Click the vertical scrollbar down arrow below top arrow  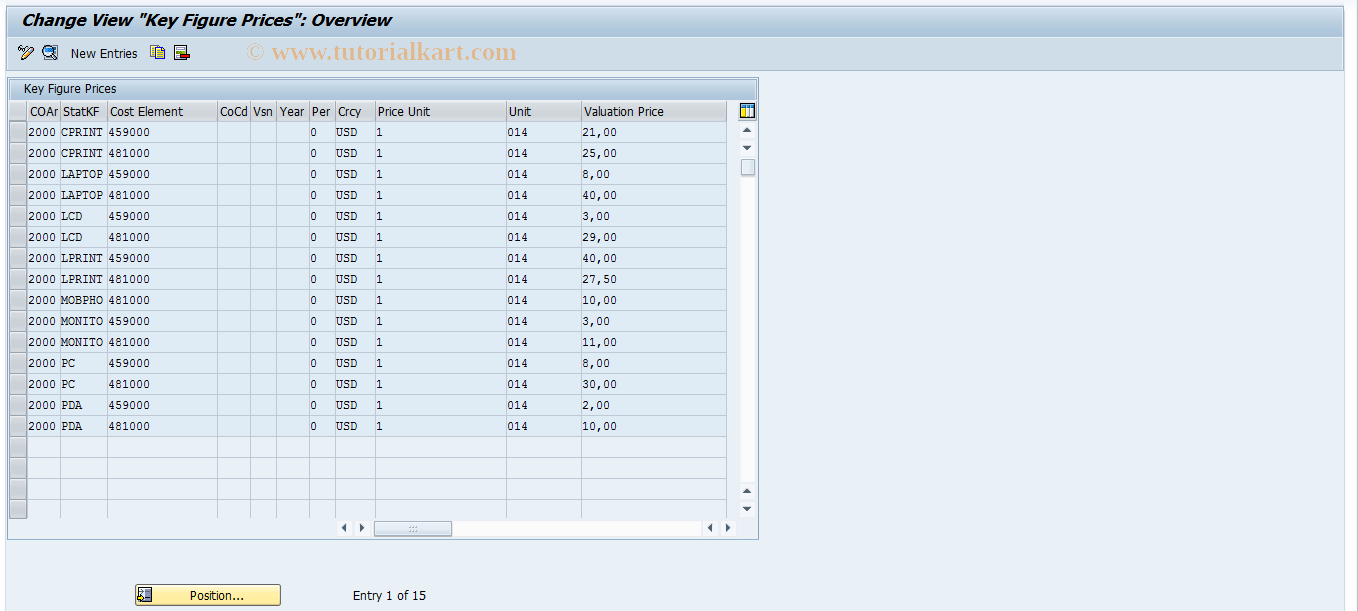pyautogui.click(x=747, y=148)
